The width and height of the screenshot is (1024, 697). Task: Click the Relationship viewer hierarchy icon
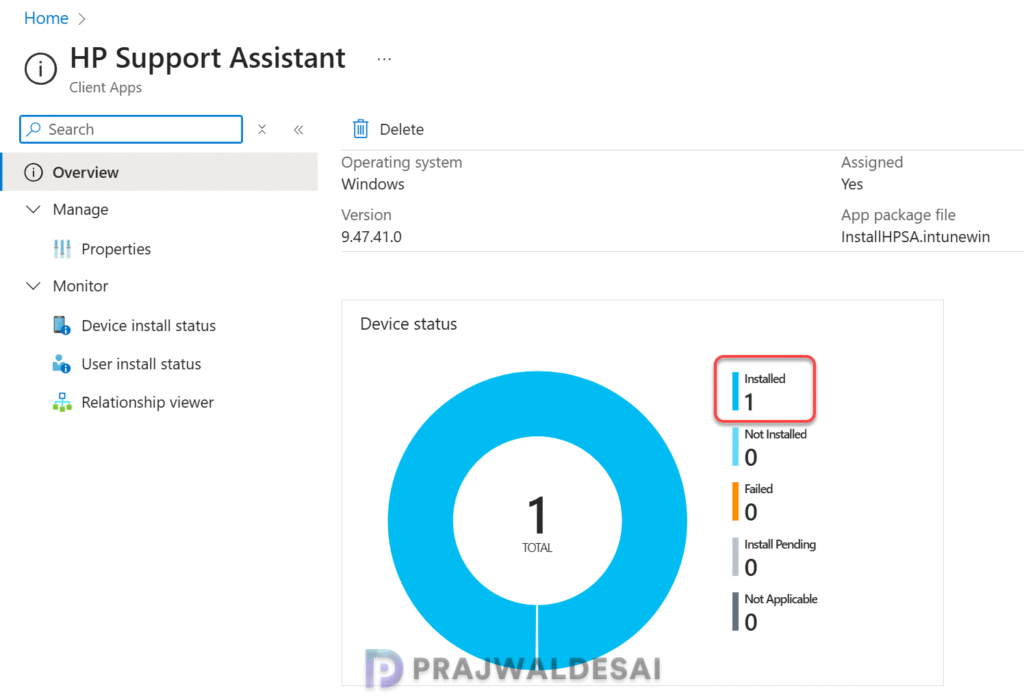62,402
